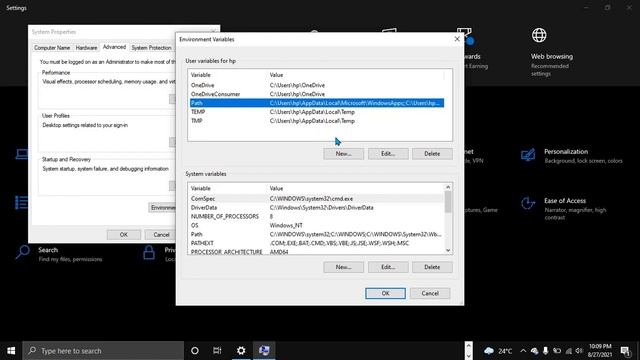Select the OS system variable row
640x360 pixels.
(317, 226)
